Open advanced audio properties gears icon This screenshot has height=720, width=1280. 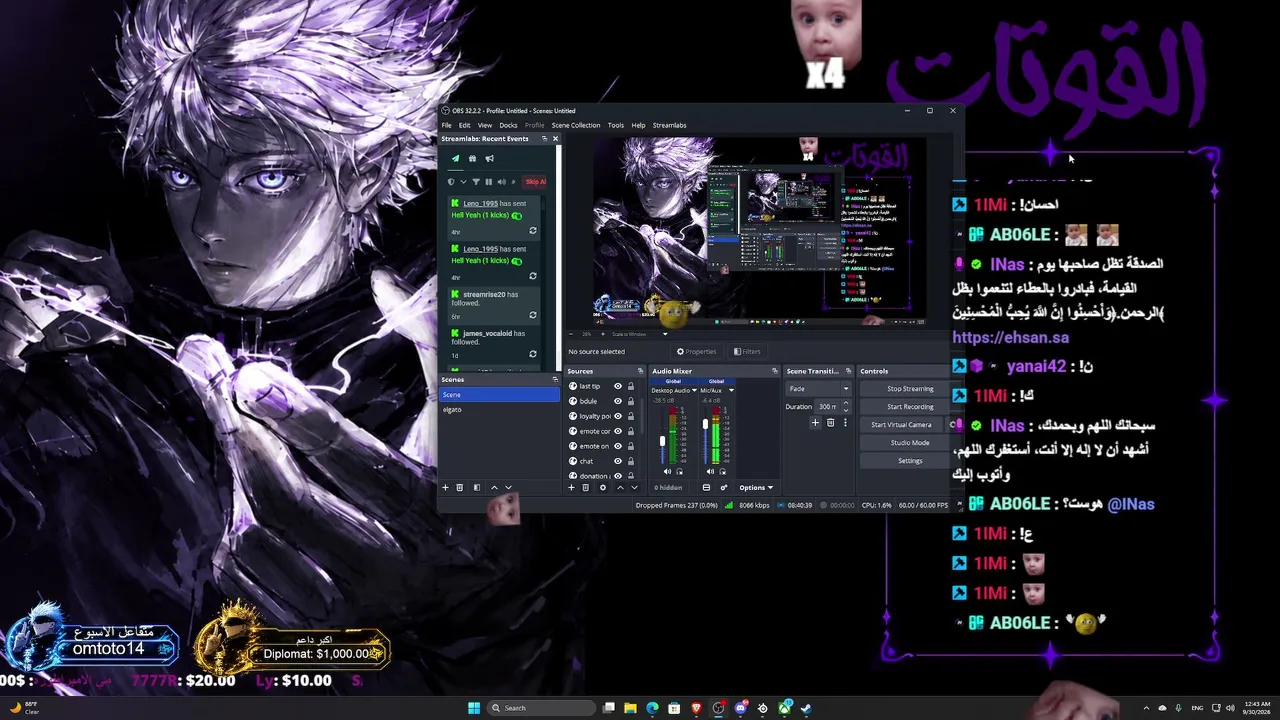724,487
